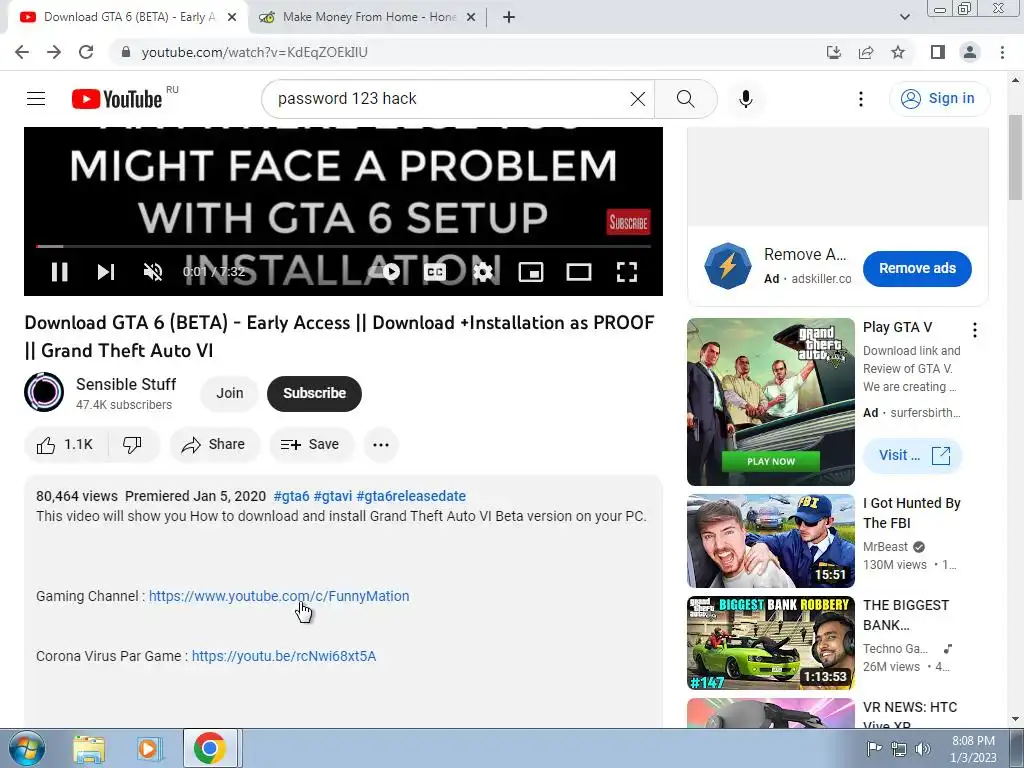Close the Make Money From Home tab
This screenshot has width=1024, height=768.
[x=470, y=17]
